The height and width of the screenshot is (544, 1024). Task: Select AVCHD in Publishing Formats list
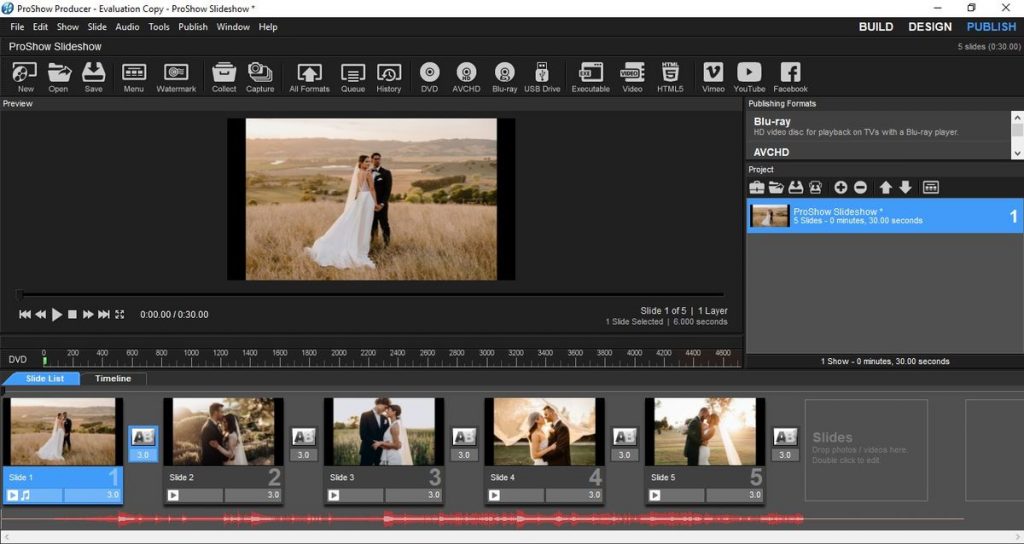pos(878,152)
